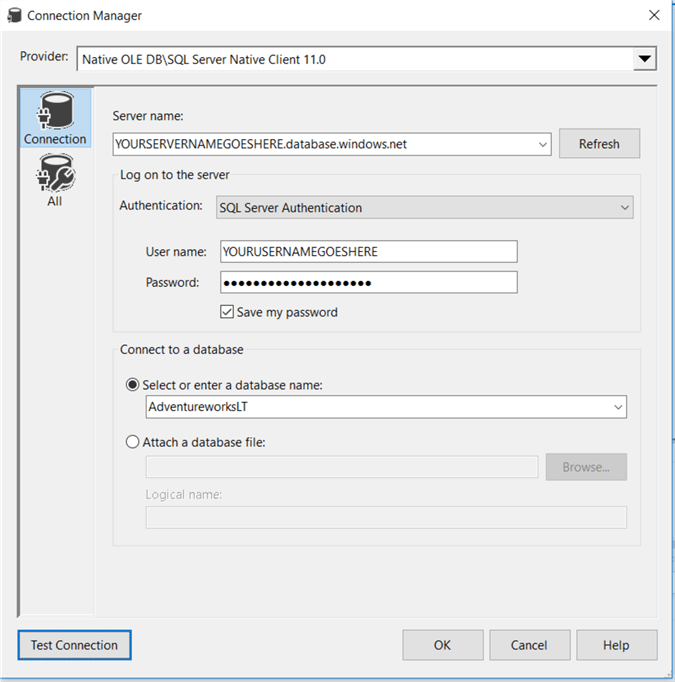Click the Server name text box
This screenshot has width=675, height=682.
325,144
